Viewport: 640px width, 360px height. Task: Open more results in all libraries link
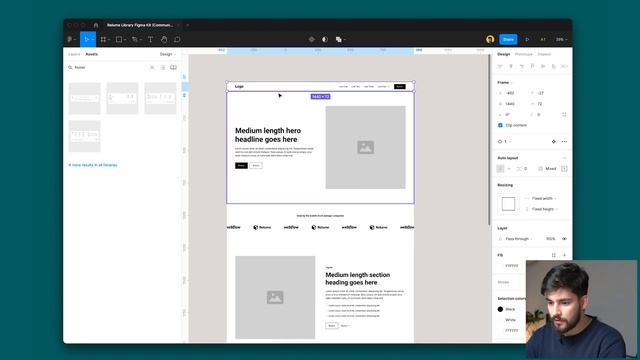(93, 165)
